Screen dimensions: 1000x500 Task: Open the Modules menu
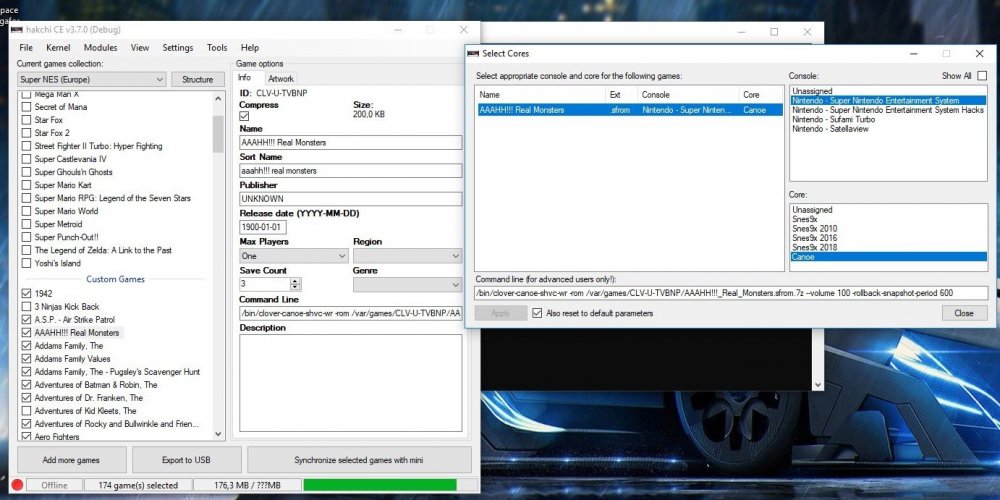point(100,47)
